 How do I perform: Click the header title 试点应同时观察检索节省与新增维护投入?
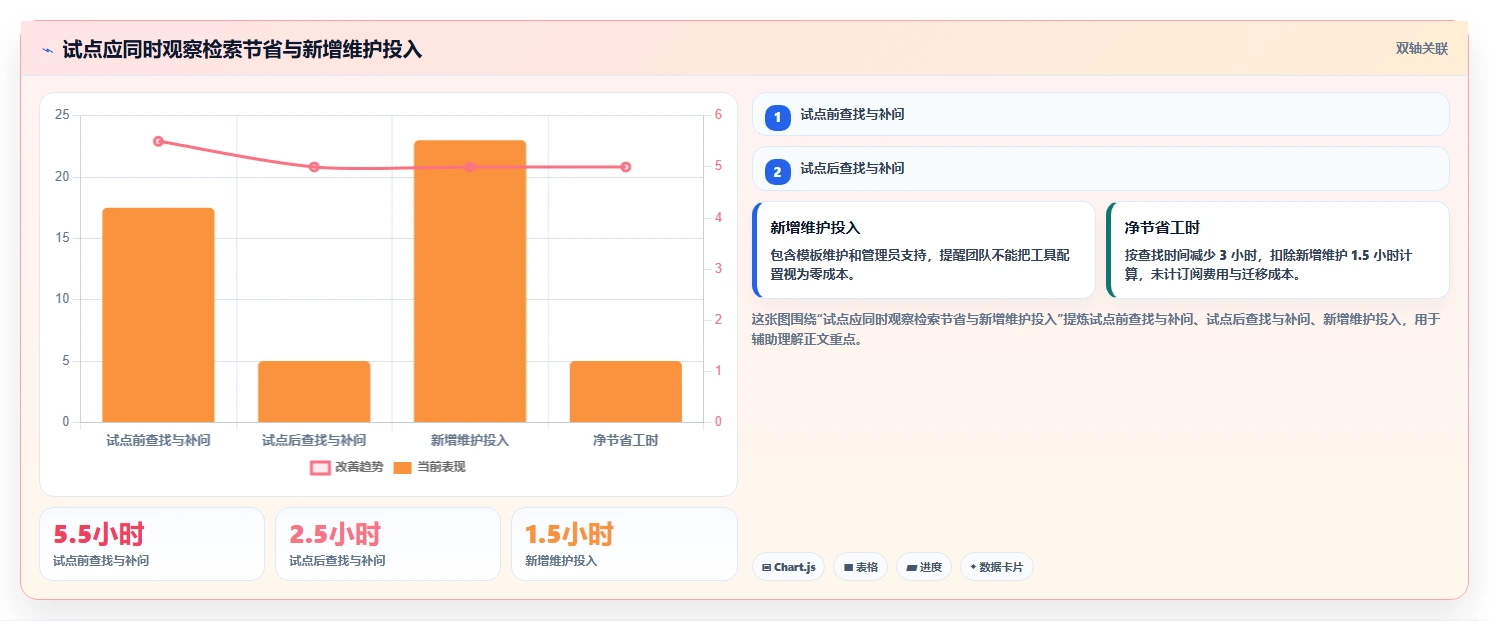click(x=242, y=49)
